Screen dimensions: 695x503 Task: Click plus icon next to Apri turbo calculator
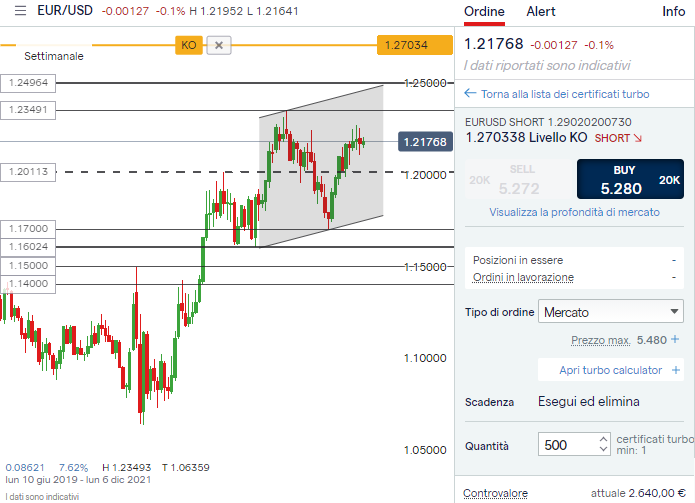[x=675, y=370]
